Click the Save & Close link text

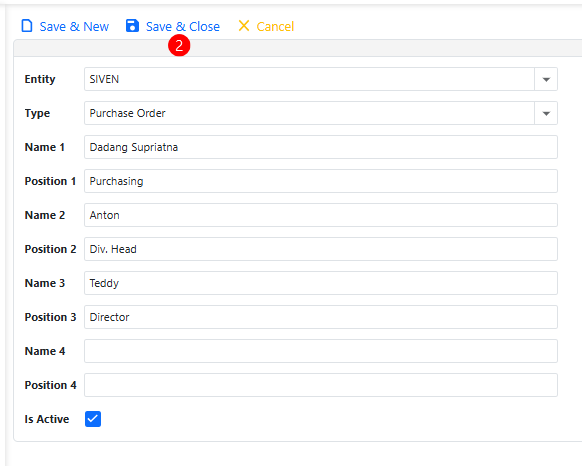coord(183,26)
